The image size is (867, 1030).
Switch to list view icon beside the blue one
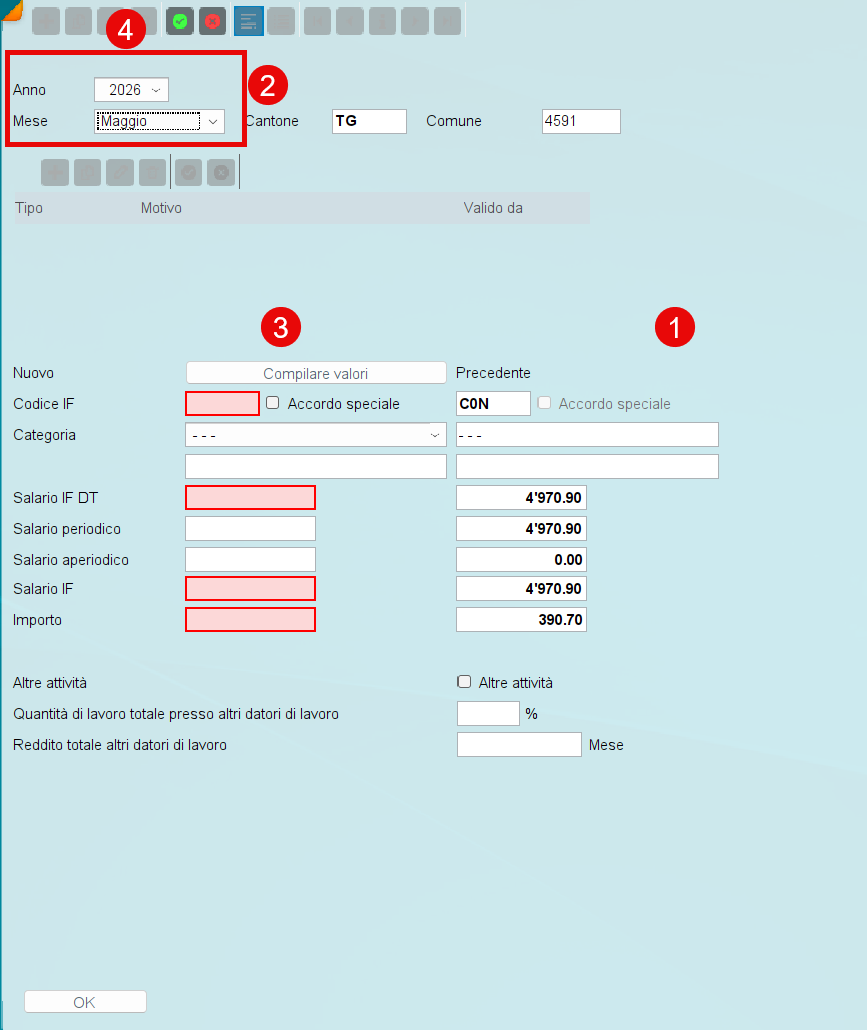pos(282,21)
